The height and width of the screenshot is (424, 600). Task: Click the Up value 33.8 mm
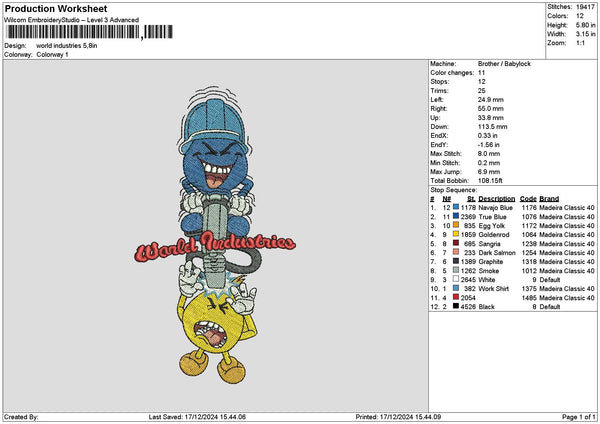tap(491, 118)
